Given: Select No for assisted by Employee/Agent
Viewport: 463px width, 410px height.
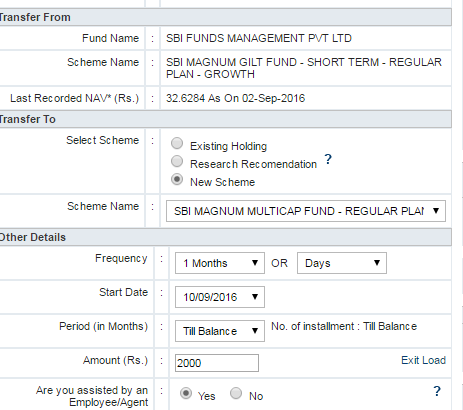Looking at the screenshot, I should click(236, 393).
